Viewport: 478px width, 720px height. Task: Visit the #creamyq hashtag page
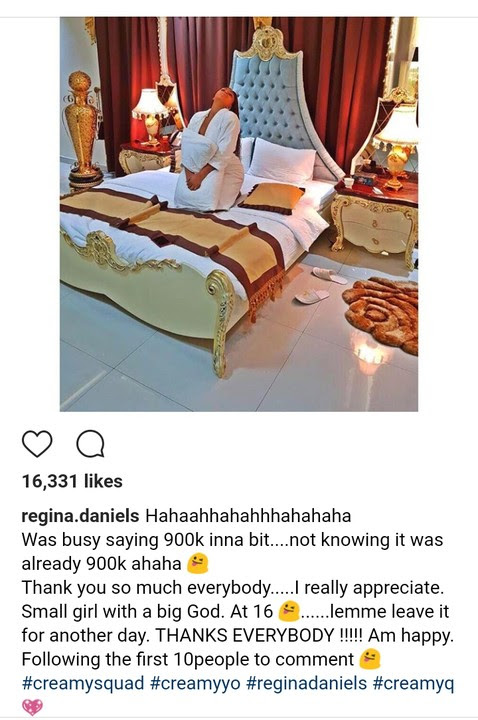(x=413, y=683)
